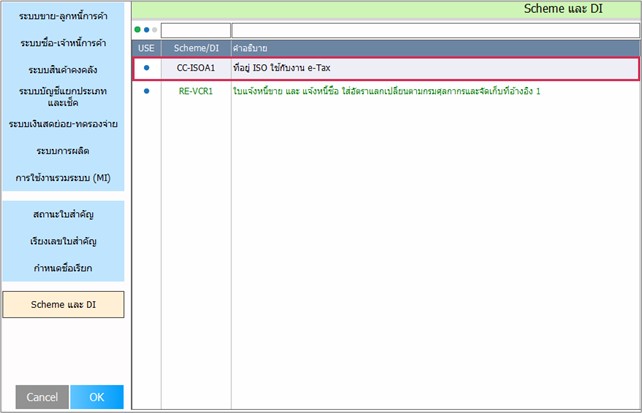This screenshot has width=642, height=413.
Task: Click the gray filter dot
Action: coord(154,29)
